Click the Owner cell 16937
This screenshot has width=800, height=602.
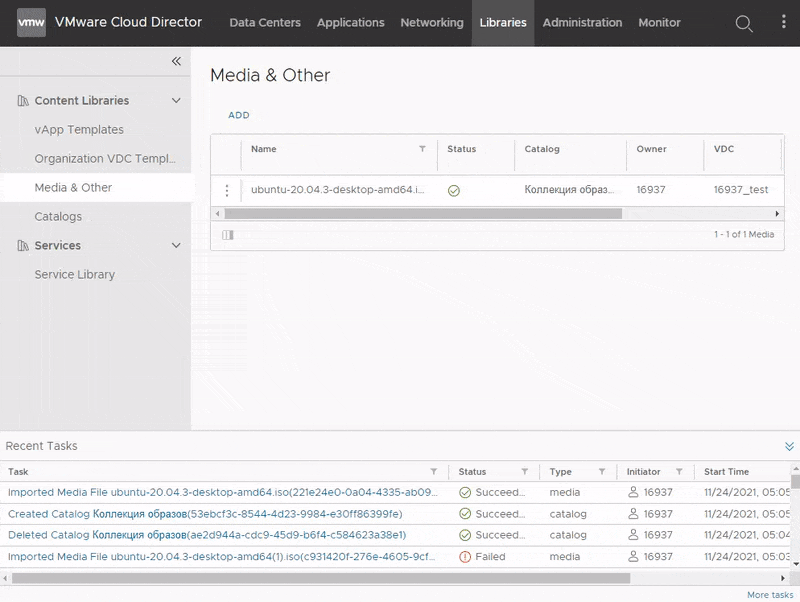651,190
